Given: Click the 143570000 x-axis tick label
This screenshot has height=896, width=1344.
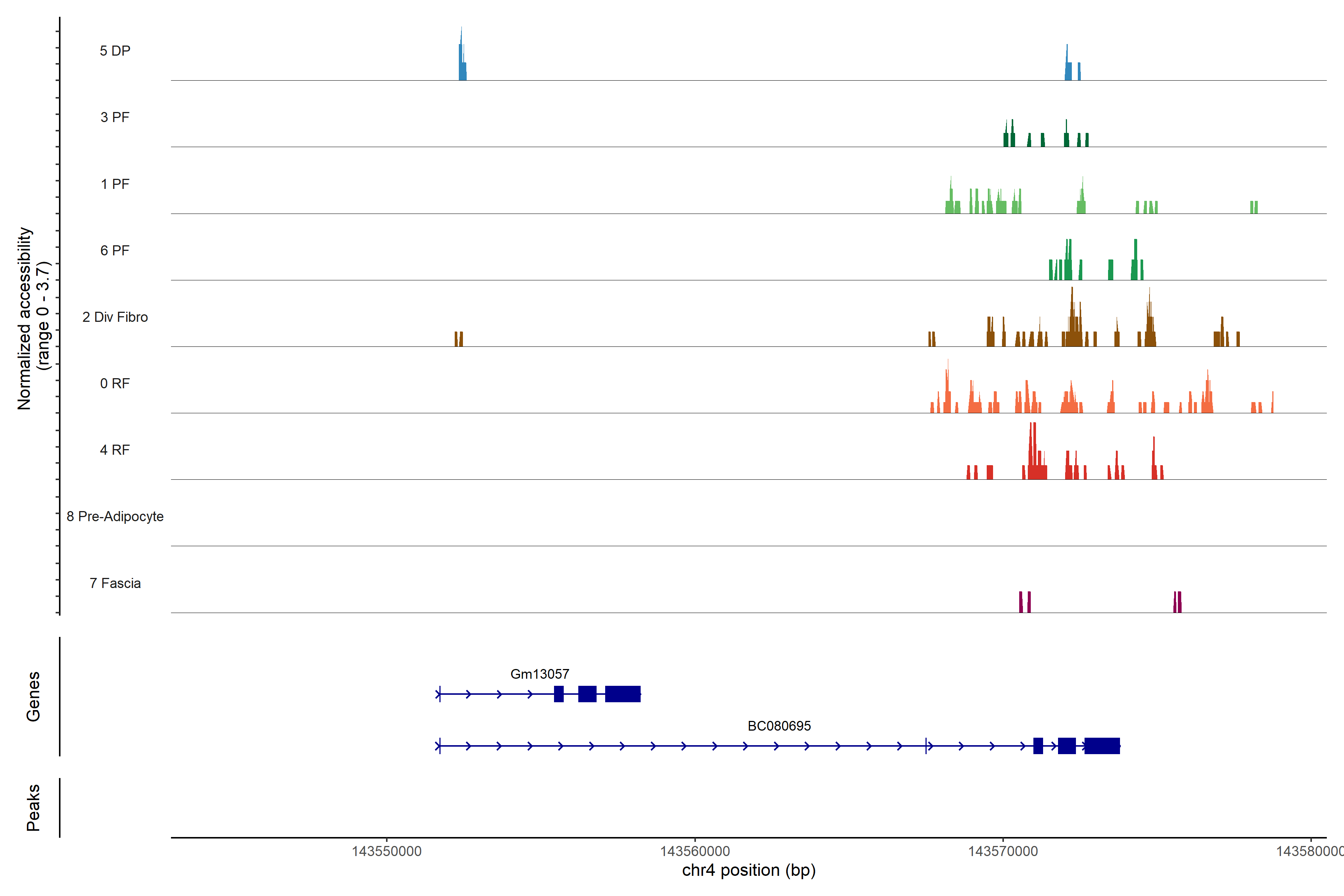Looking at the screenshot, I should click(x=1003, y=852).
